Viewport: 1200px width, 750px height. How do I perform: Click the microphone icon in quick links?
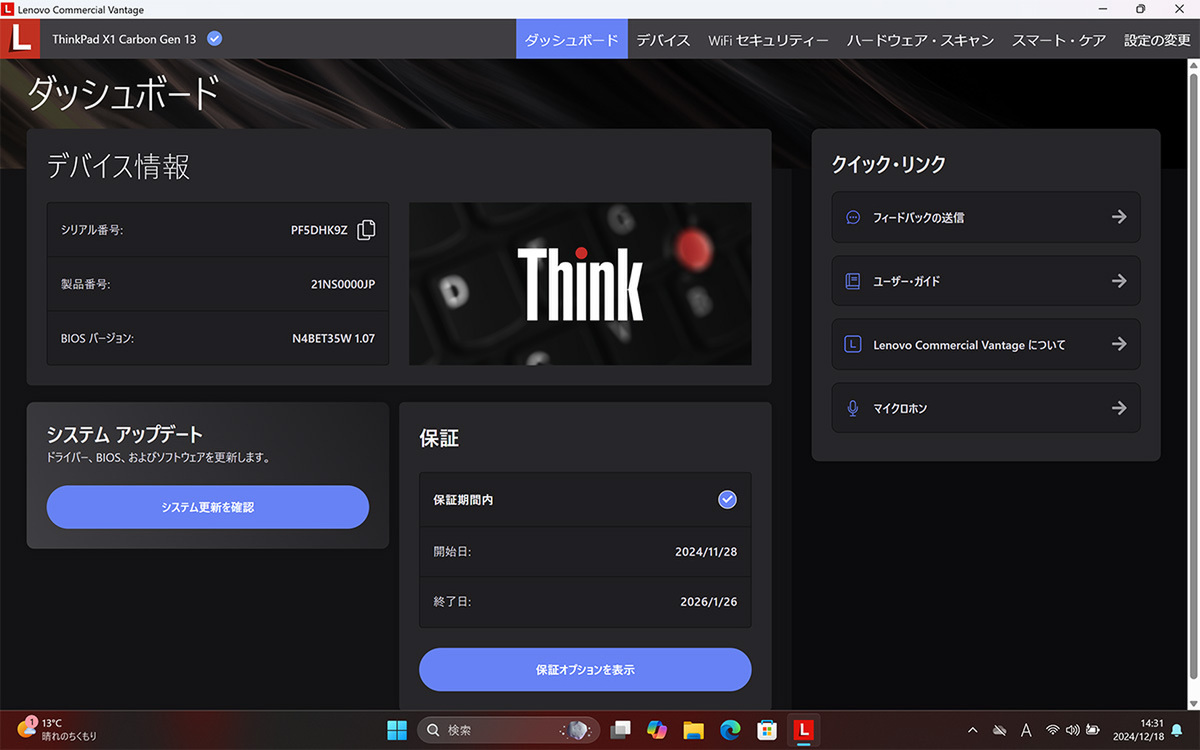coord(853,408)
